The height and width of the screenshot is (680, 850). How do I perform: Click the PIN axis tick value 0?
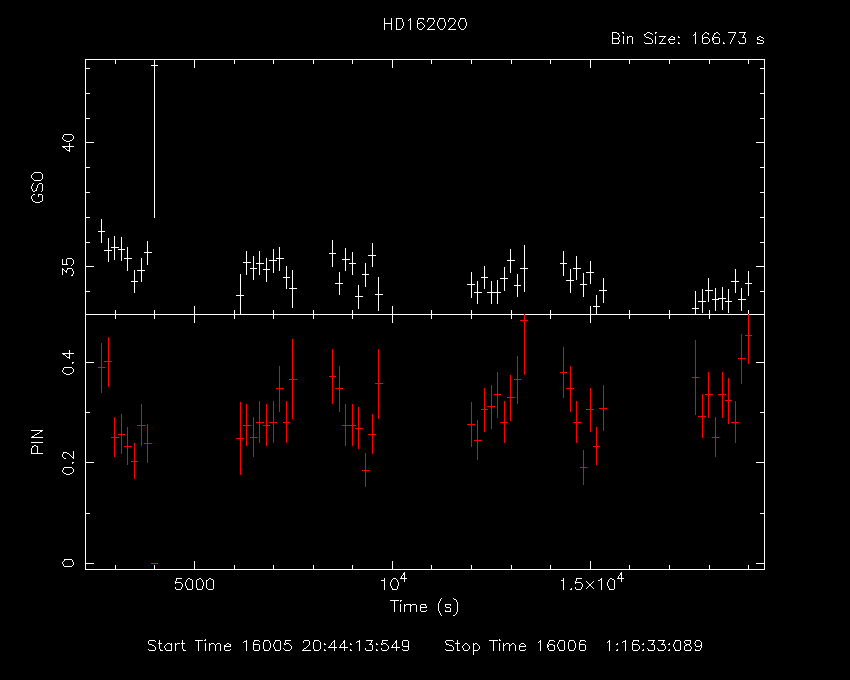coord(68,563)
